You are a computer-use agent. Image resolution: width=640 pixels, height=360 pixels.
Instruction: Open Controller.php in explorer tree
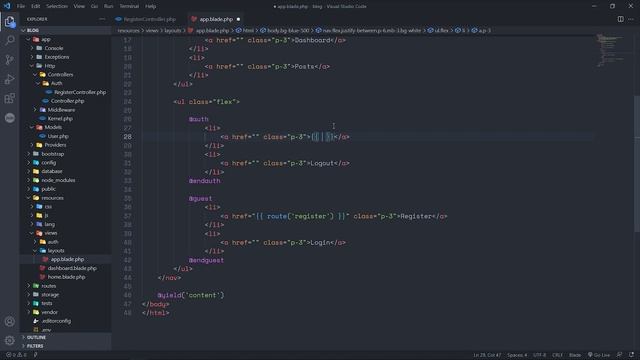(x=65, y=101)
